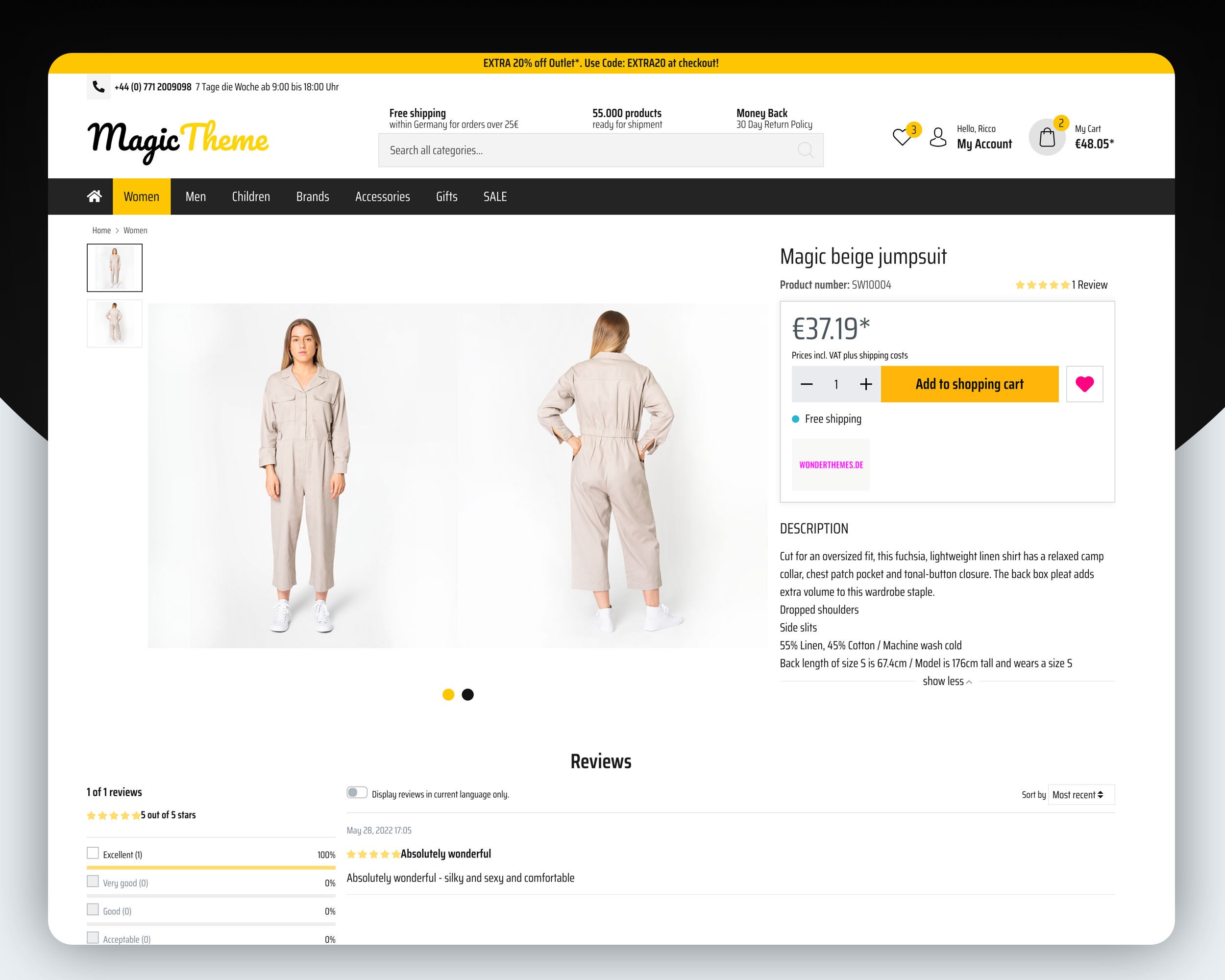The image size is (1225, 980).
Task: Click the My Cart €48.05* total
Action: pos(1094,137)
